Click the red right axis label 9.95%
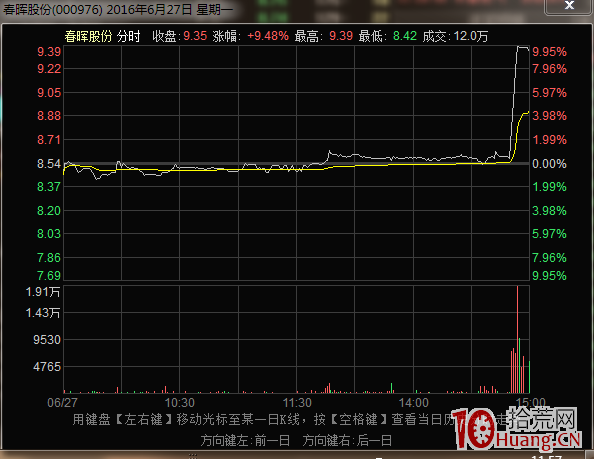Screen dimensions: 594x459 coord(549,52)
